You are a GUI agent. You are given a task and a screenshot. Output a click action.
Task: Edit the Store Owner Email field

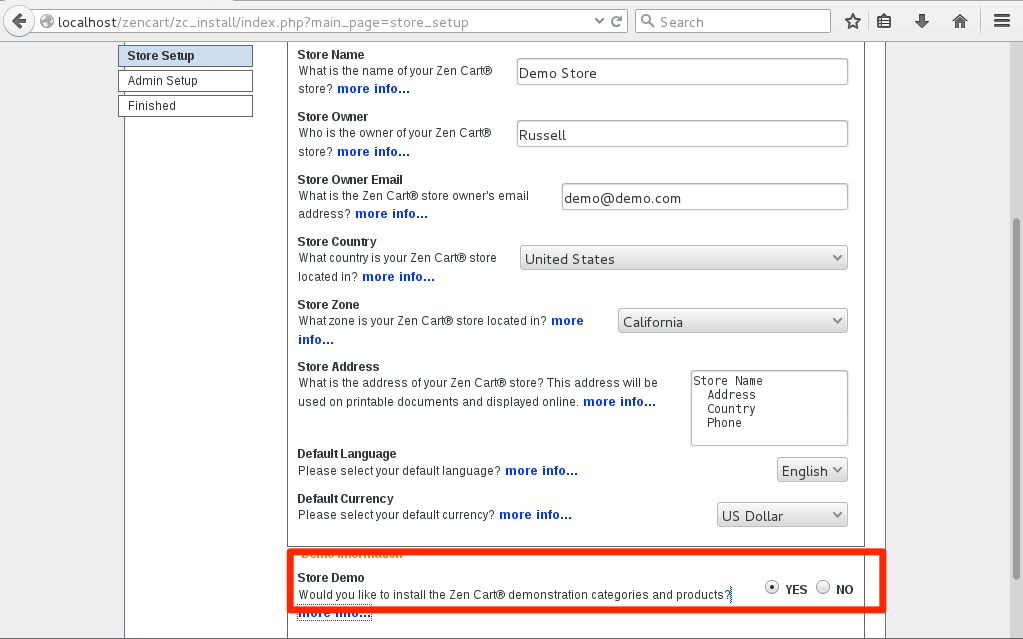(705, 196)
